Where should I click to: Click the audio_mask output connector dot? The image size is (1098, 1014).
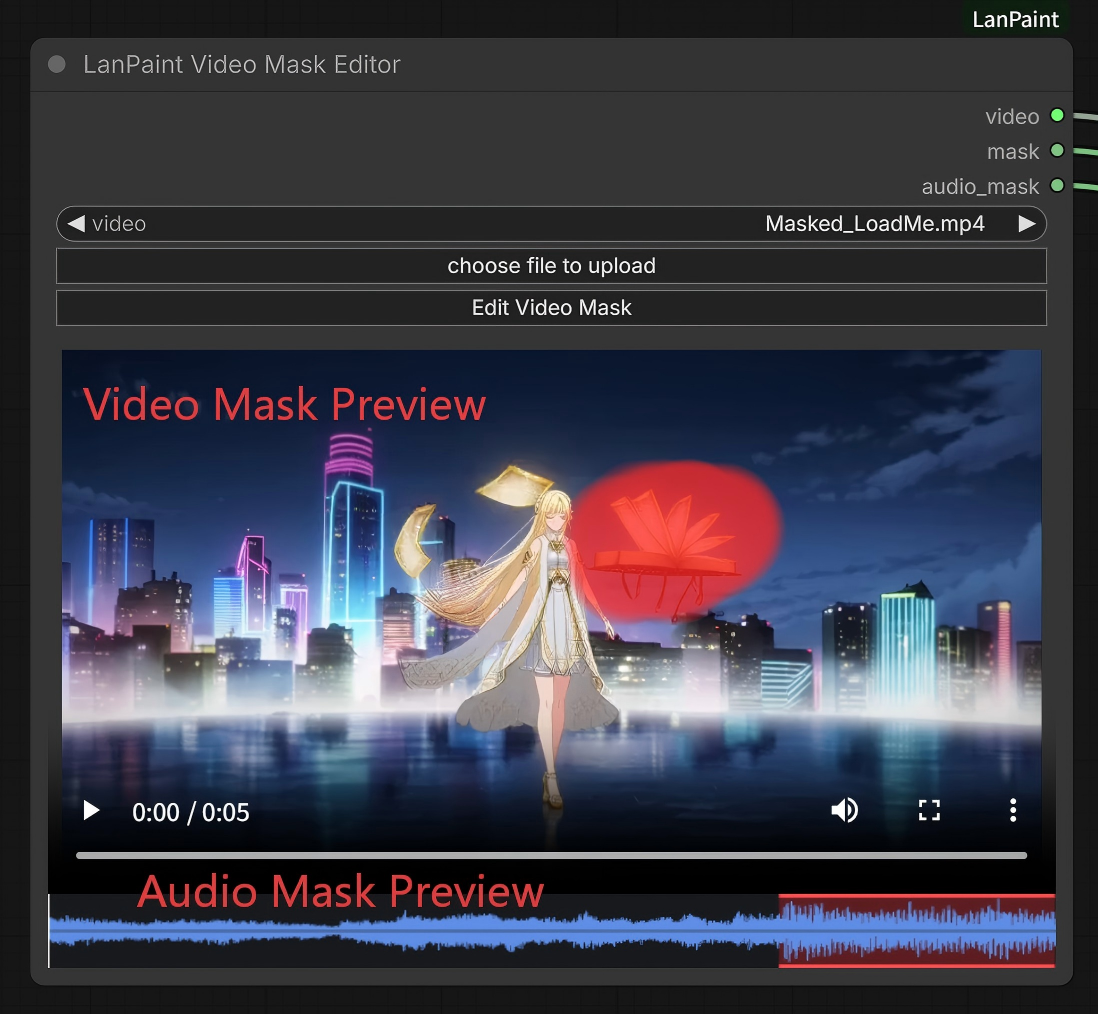coord(1057,186)
